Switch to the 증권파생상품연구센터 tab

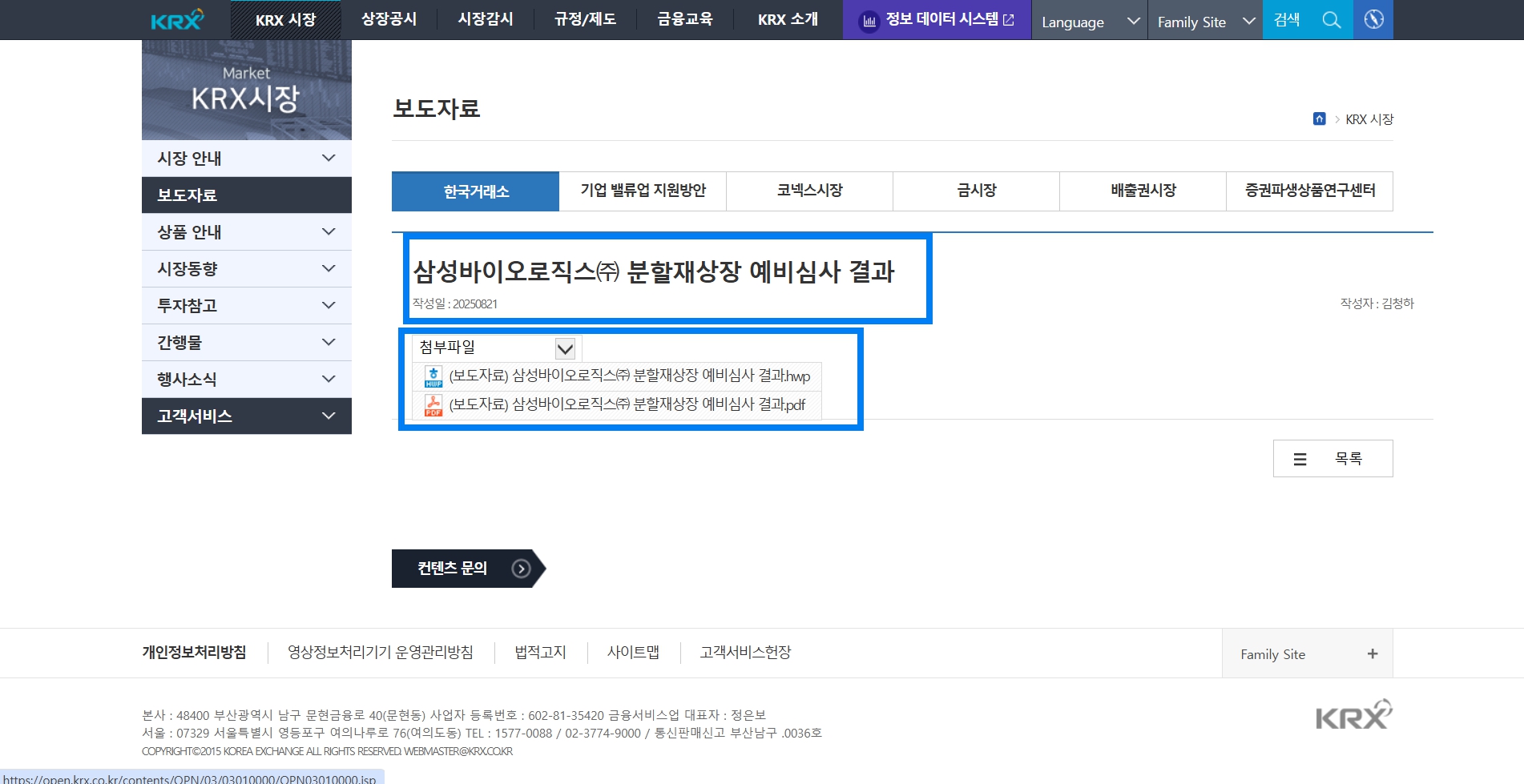point(1309,191)
